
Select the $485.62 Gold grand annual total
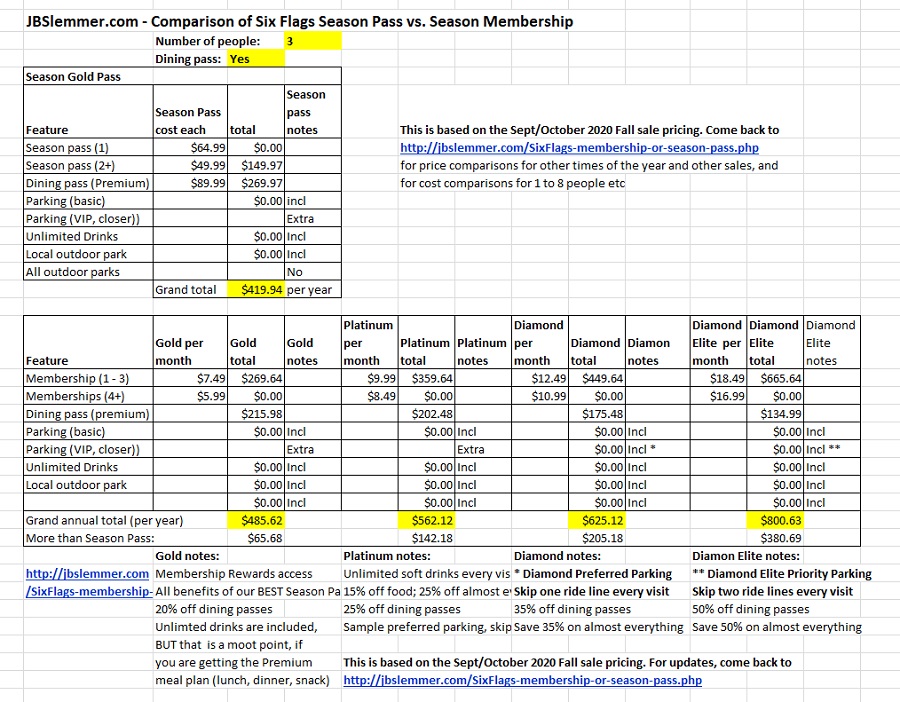tap(256, 520)
